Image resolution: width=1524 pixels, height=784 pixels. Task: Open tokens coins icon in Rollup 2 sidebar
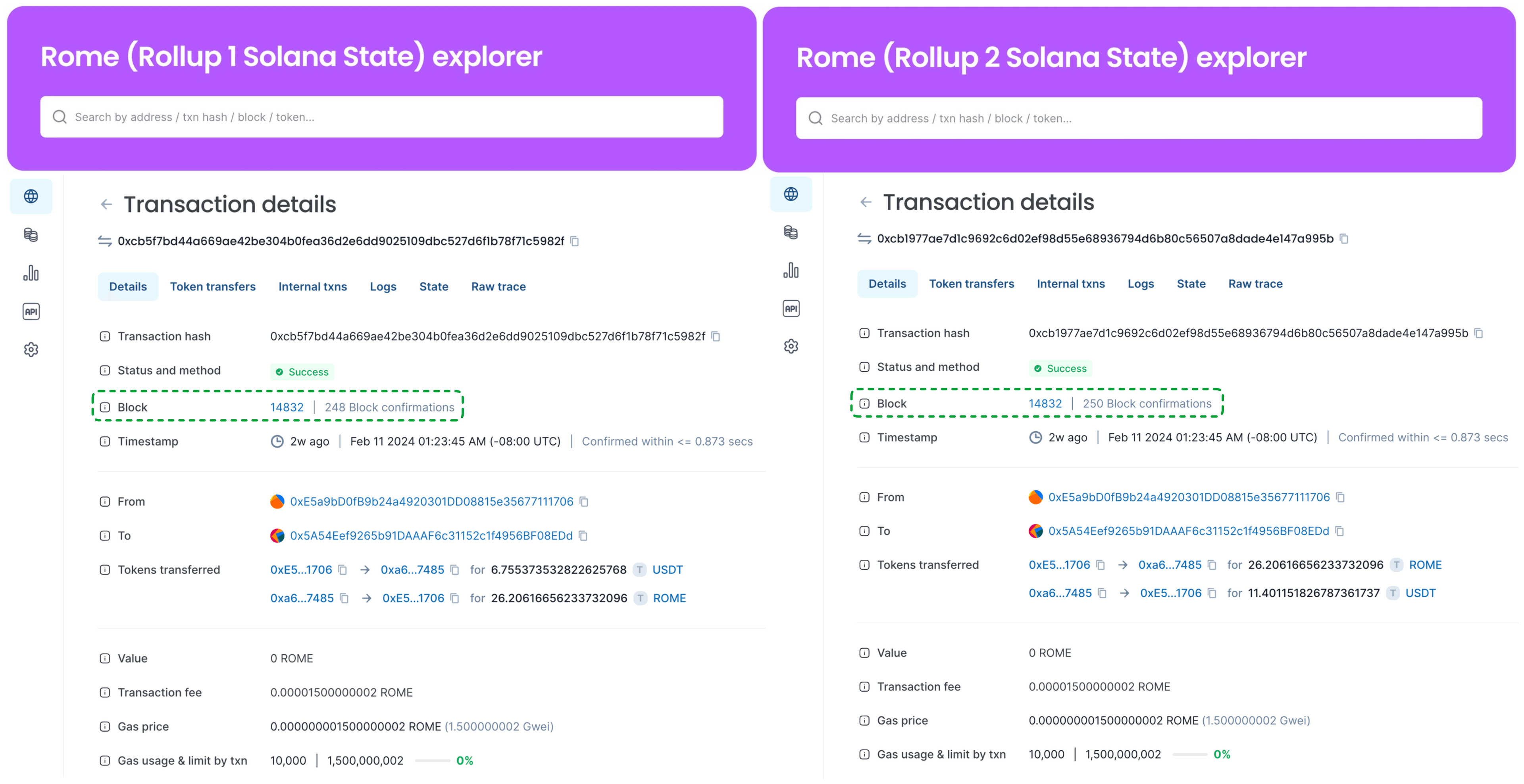tap(791, 233)
